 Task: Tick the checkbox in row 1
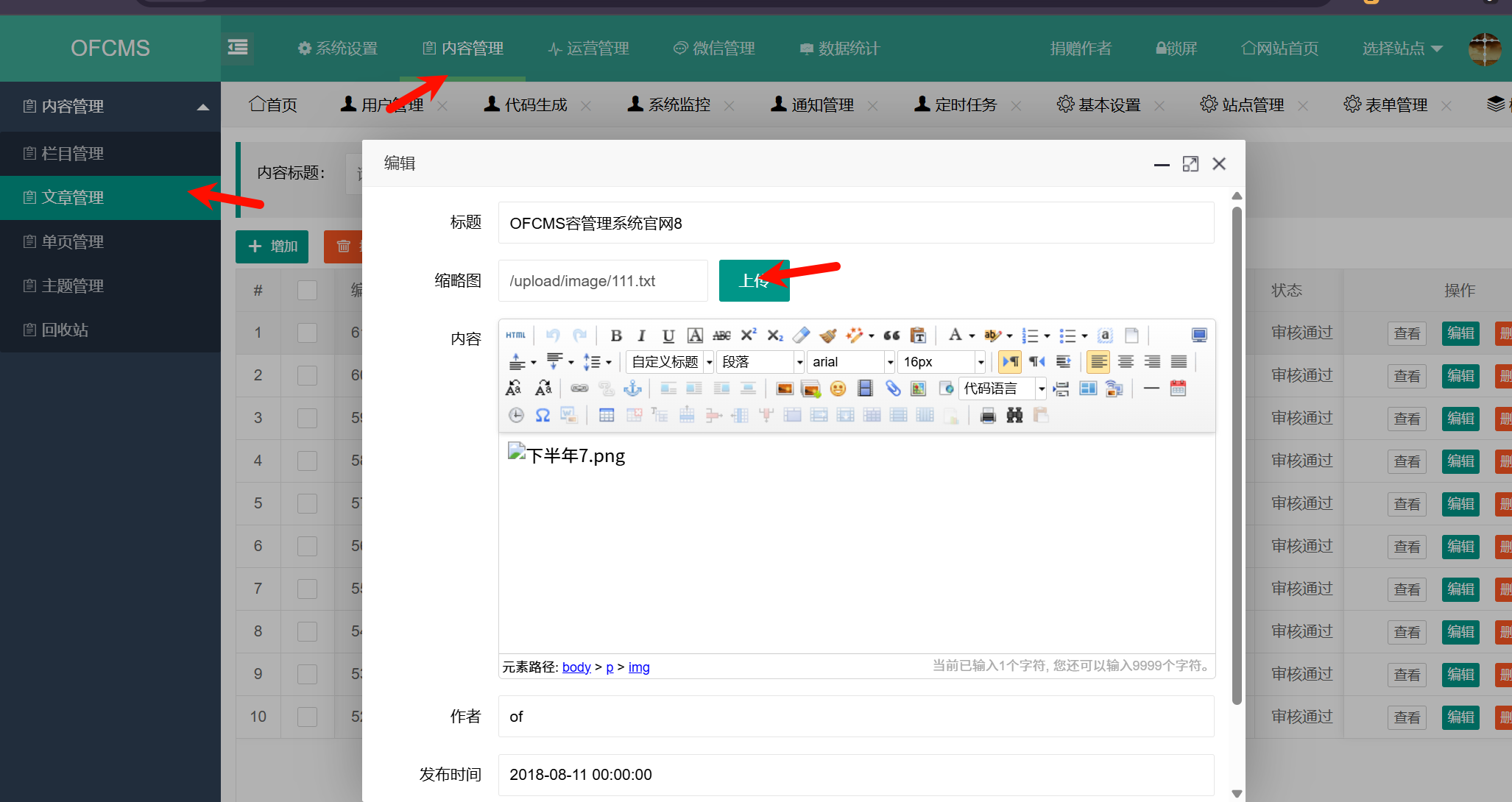[x=307, y=333]
